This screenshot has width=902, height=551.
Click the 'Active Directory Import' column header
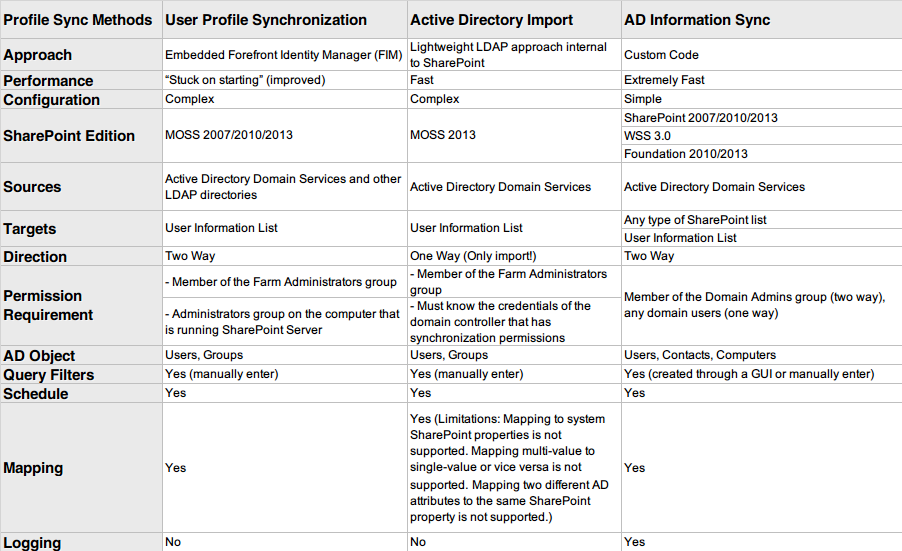[514, 20]
